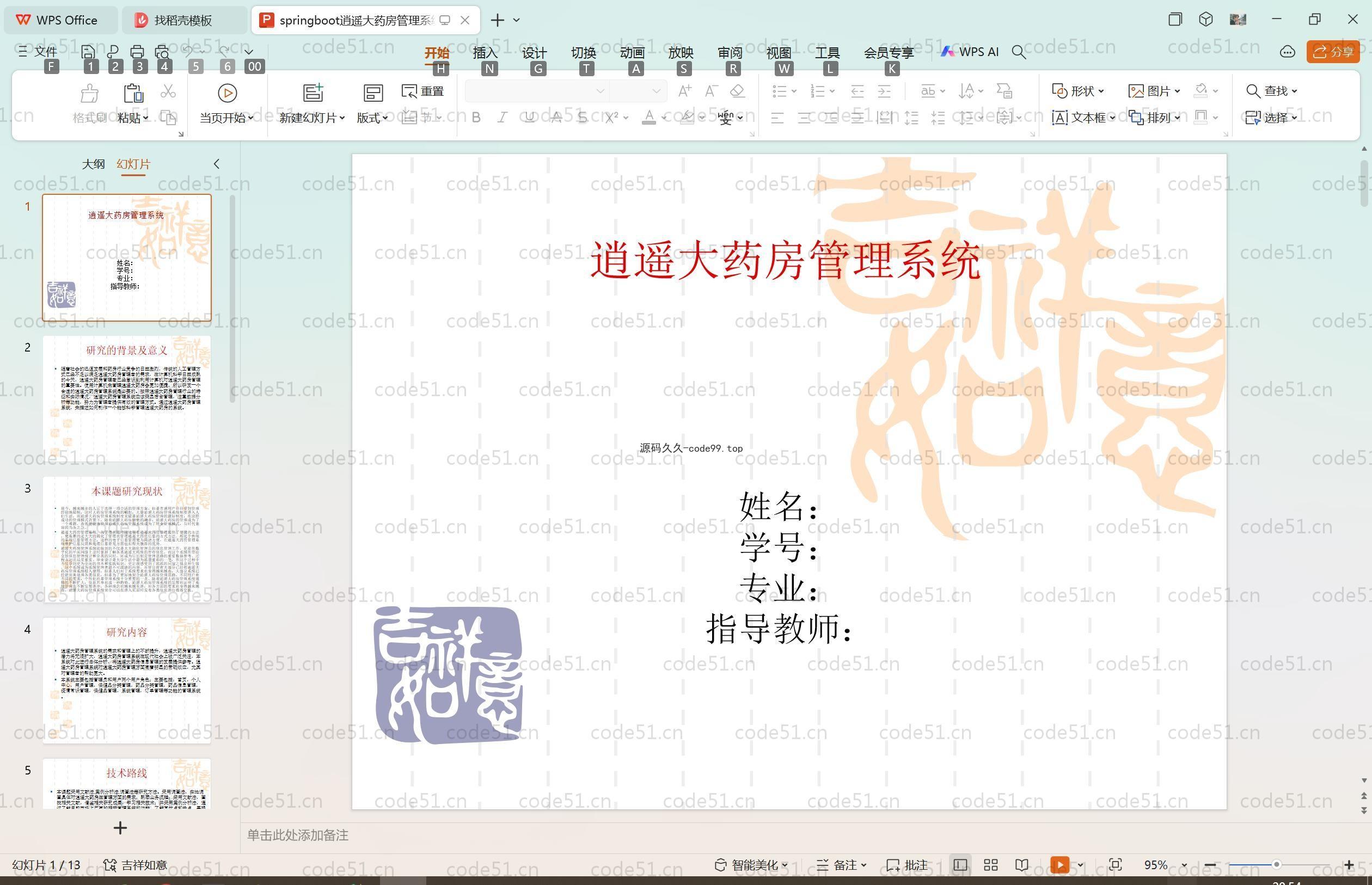Switch to Insert (插入) ribbon tab
This screenshot has height=885, width=1372.
tap(485, 52)
